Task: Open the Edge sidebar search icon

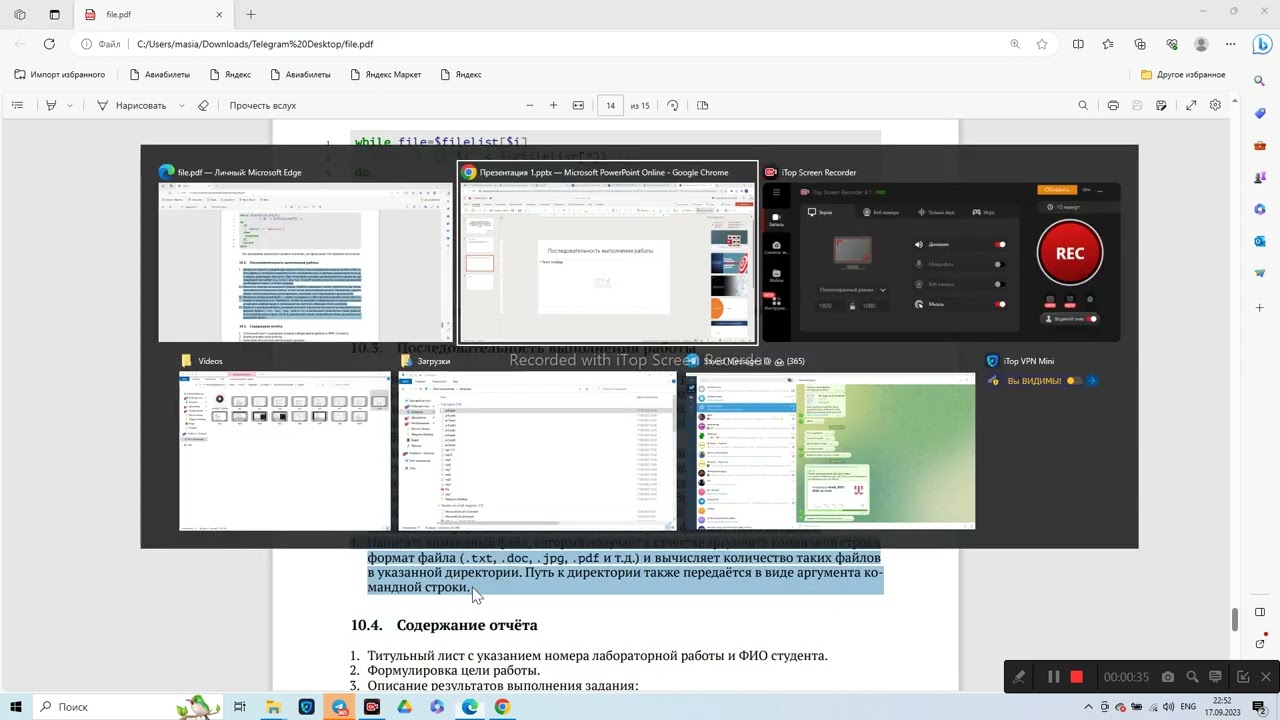Action: 1261,80
